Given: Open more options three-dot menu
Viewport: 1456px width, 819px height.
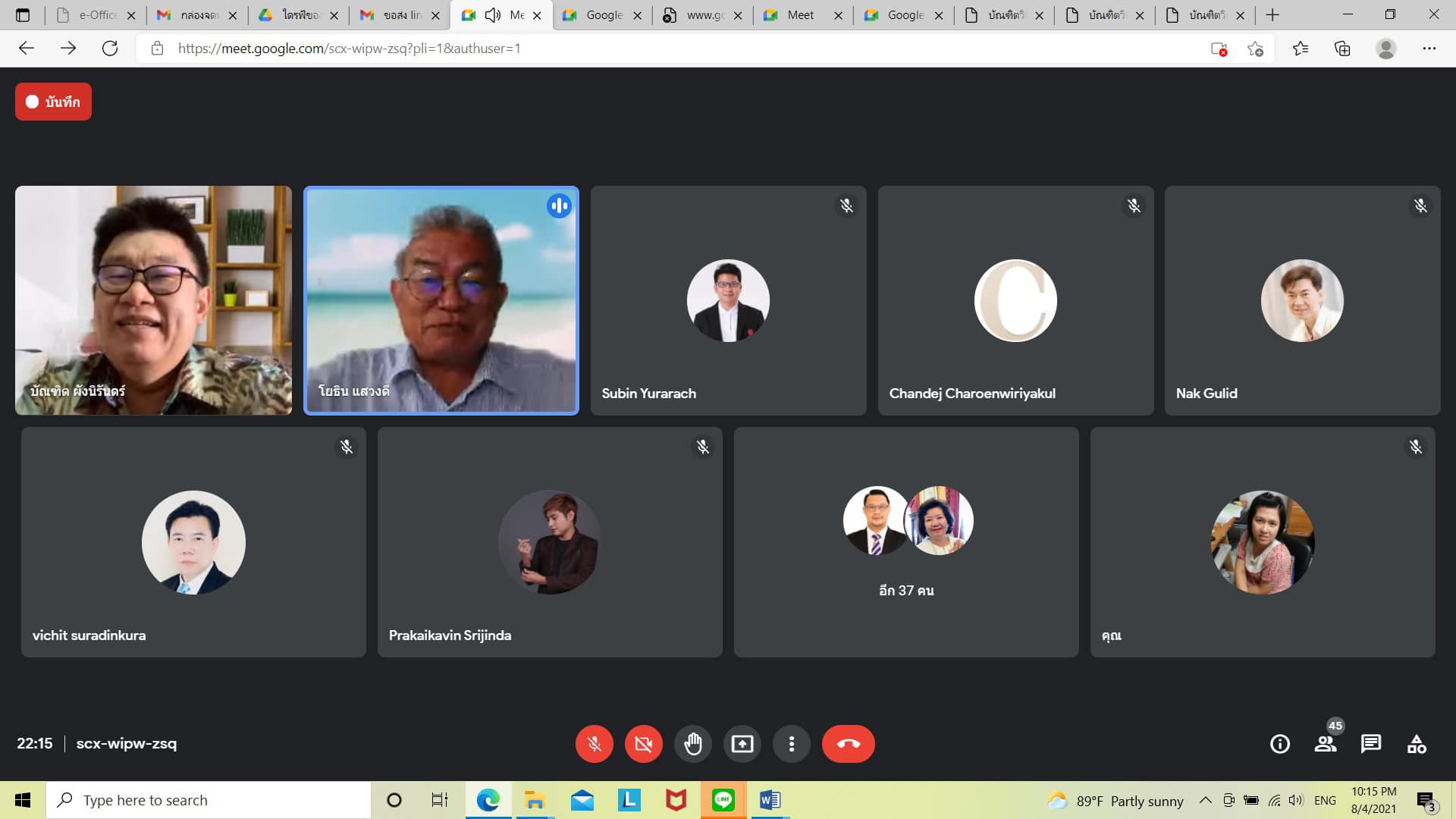Looking at the screenshot, I should point(791,744).
